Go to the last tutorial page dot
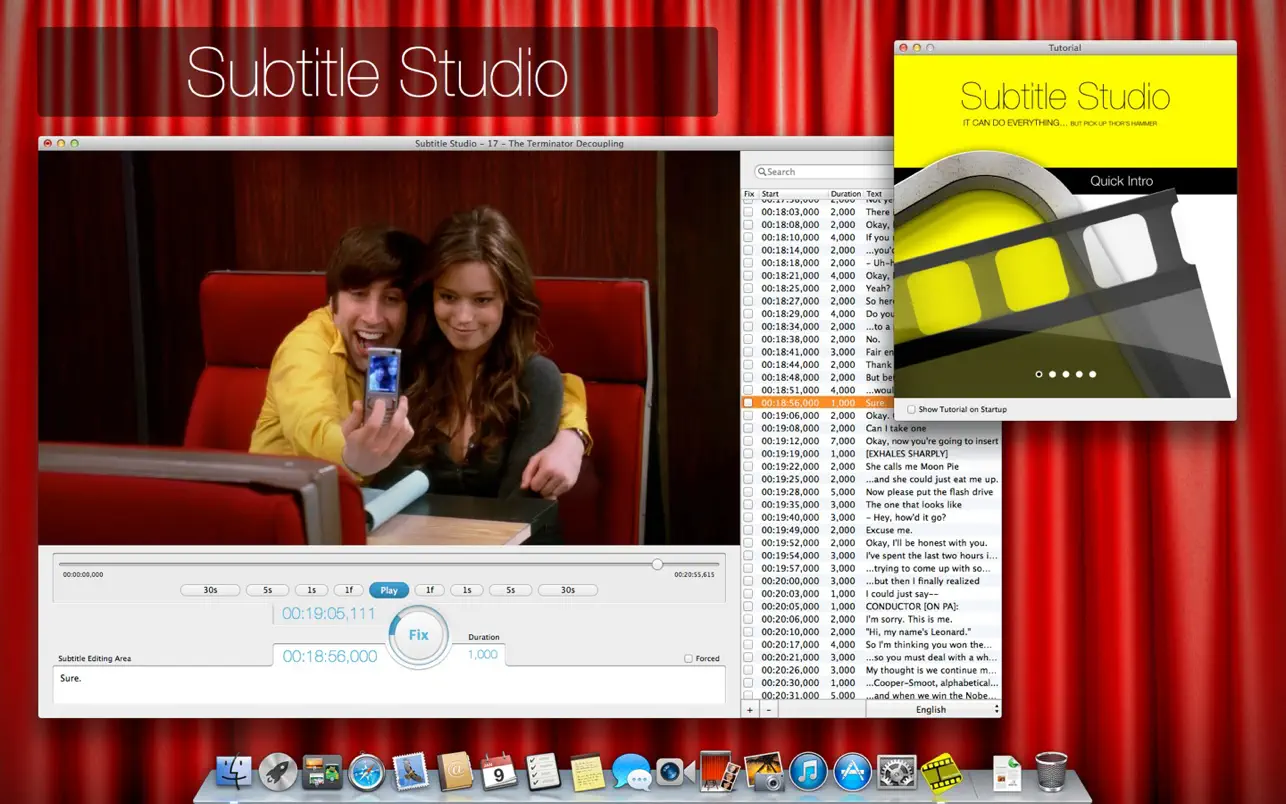 point(1092,374)
